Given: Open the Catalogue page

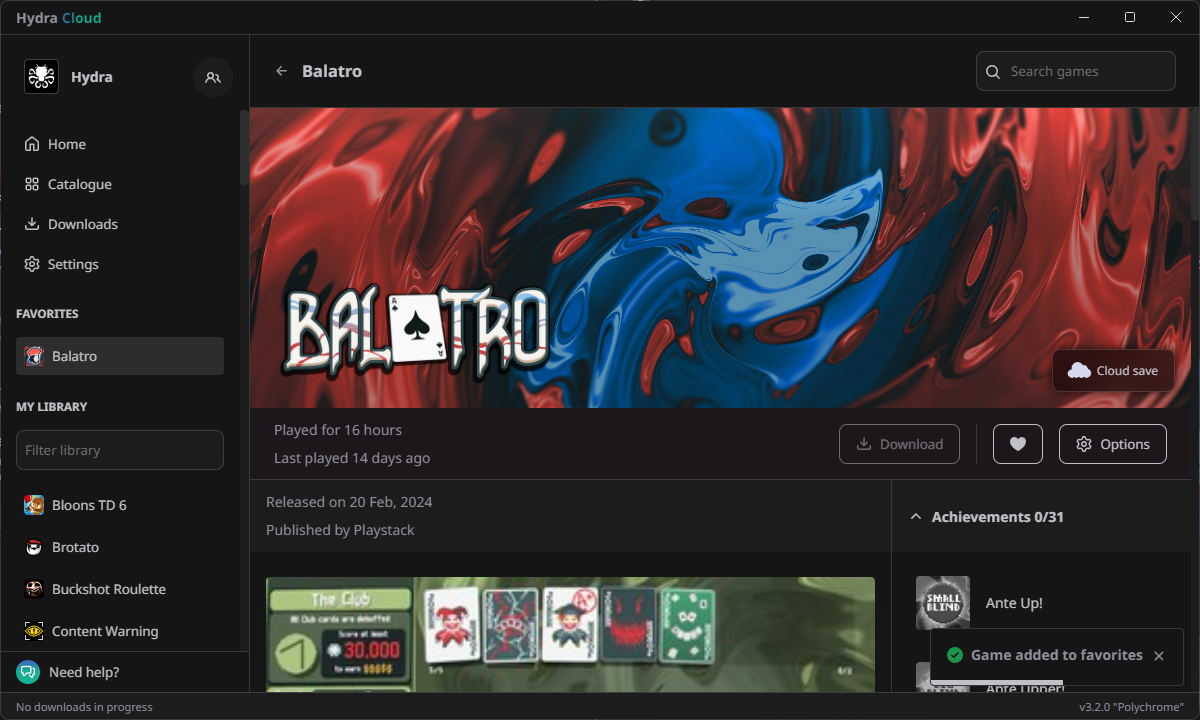Looking at the screenshot, I should [x=120, y=184].
